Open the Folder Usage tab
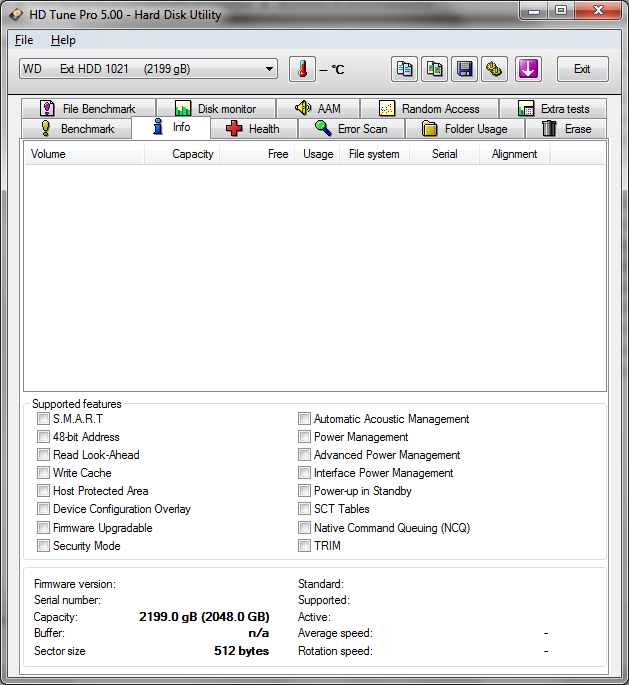629x685 pixels. [464, 129]
